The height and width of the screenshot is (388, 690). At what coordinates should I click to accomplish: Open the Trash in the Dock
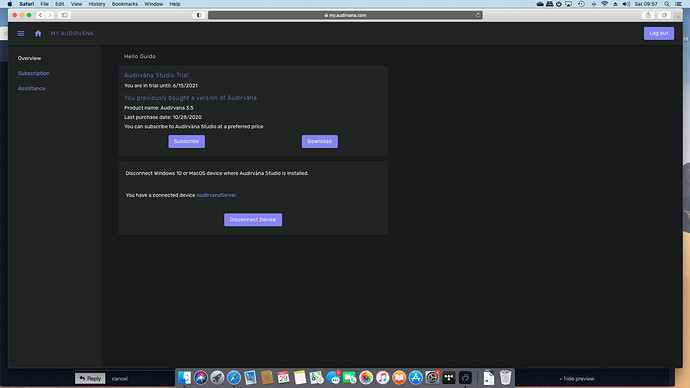pyautogui.click(x=506, y=377)
